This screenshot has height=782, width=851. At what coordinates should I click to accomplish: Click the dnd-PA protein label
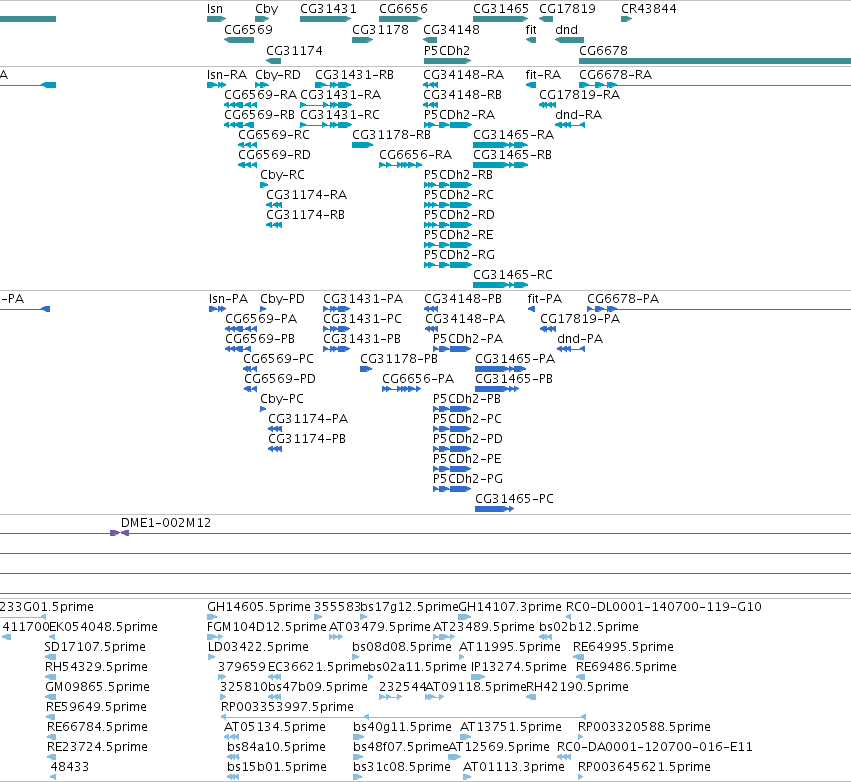point(580,339)
